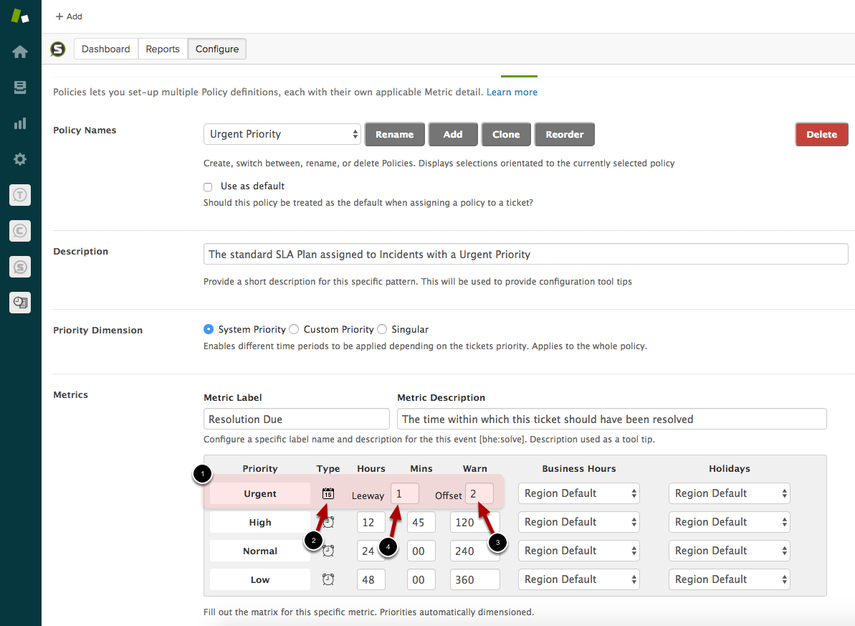Click the Leeway field for Urgent
This screenshot has height=626, width=855.
405,493
